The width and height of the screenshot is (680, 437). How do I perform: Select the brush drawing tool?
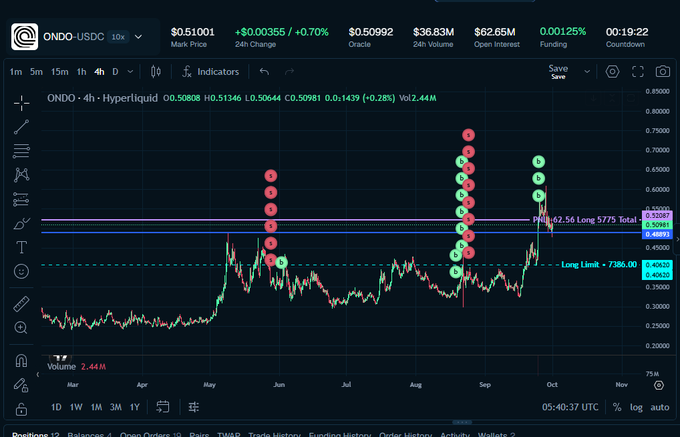(x=21, y=224)
